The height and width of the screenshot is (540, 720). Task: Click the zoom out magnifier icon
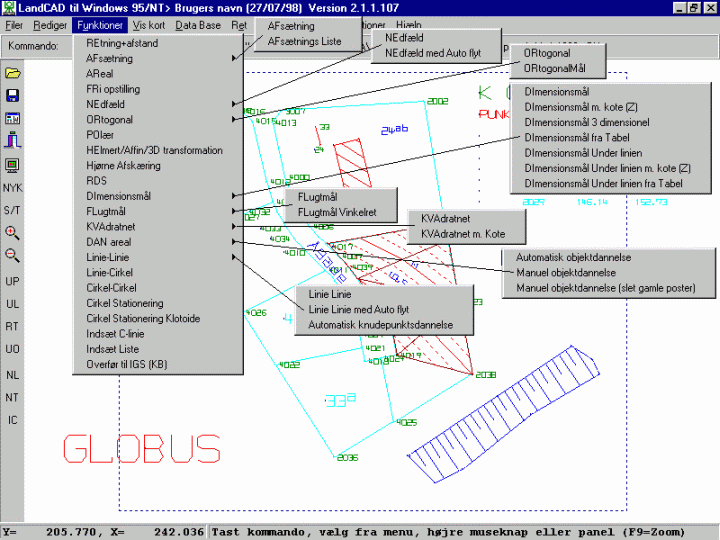(13, 255)
